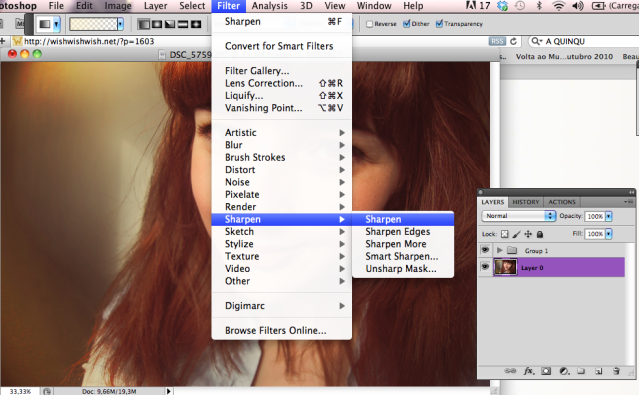Click the Fill value field
The width and height of the screenshot is (639, 395).
pyautogui.click(x=595, y=234)
